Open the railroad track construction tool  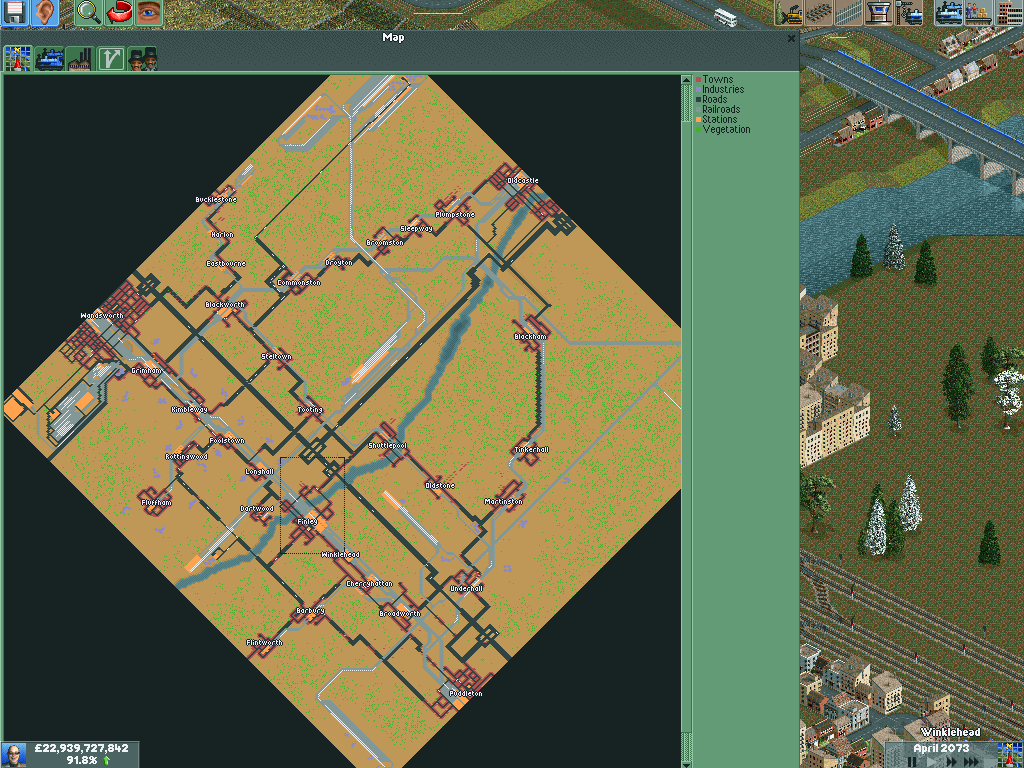pyautogui.click(x=819, y=12)
